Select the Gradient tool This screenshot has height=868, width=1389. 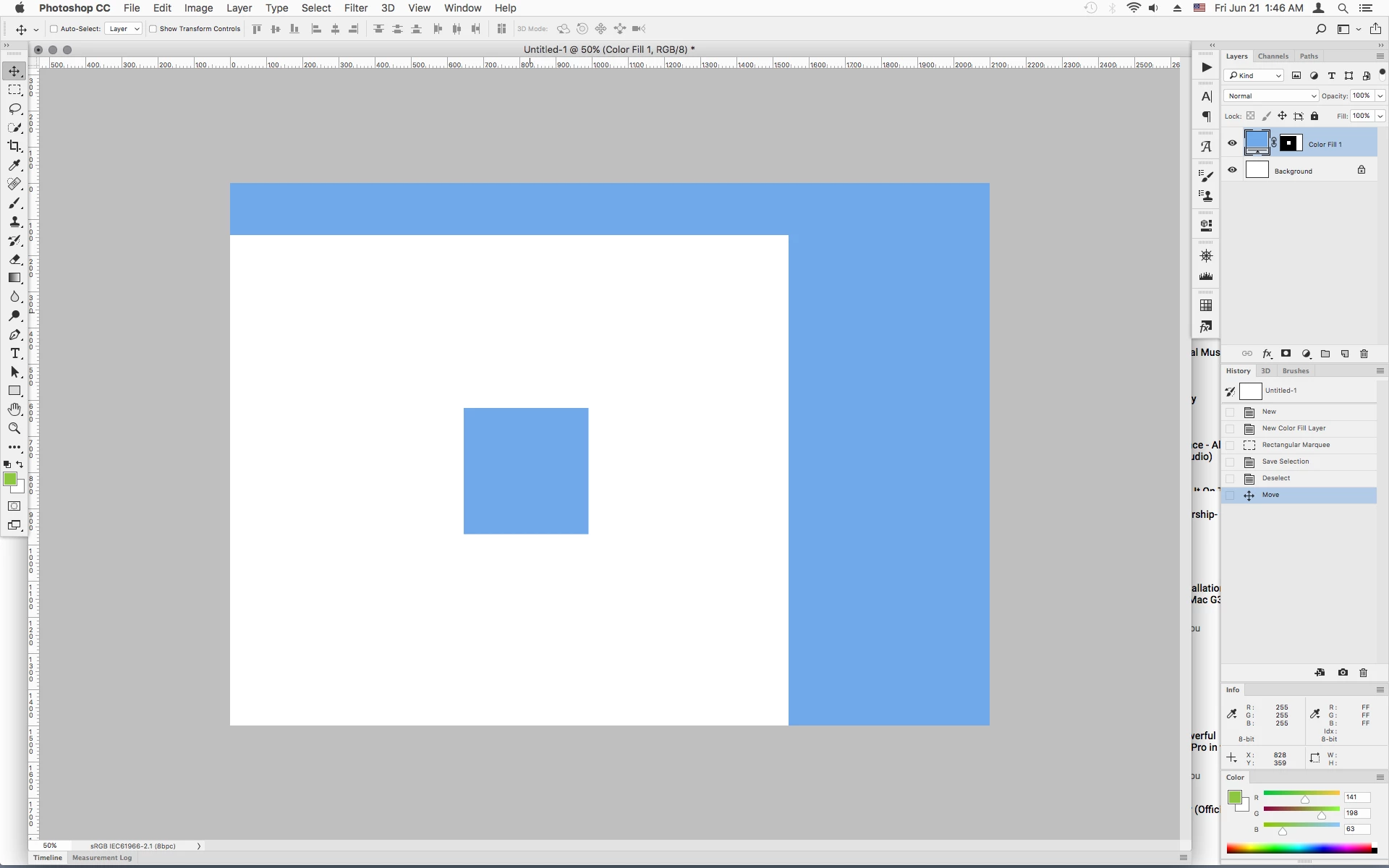tap(14, 278)
